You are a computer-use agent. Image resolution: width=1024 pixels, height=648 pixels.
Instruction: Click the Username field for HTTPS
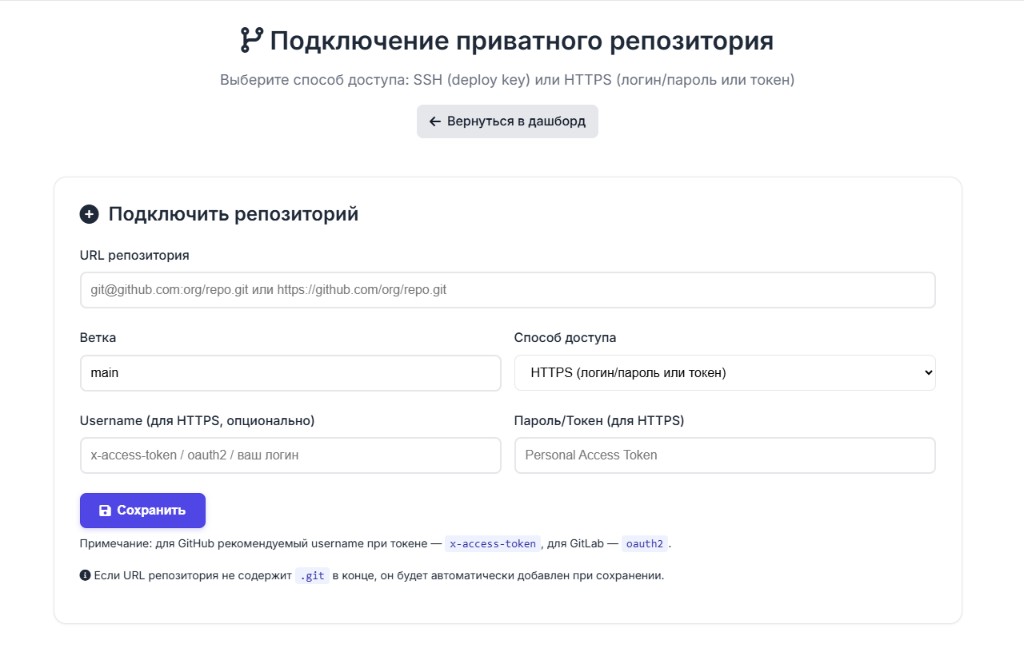pos(291,455)
